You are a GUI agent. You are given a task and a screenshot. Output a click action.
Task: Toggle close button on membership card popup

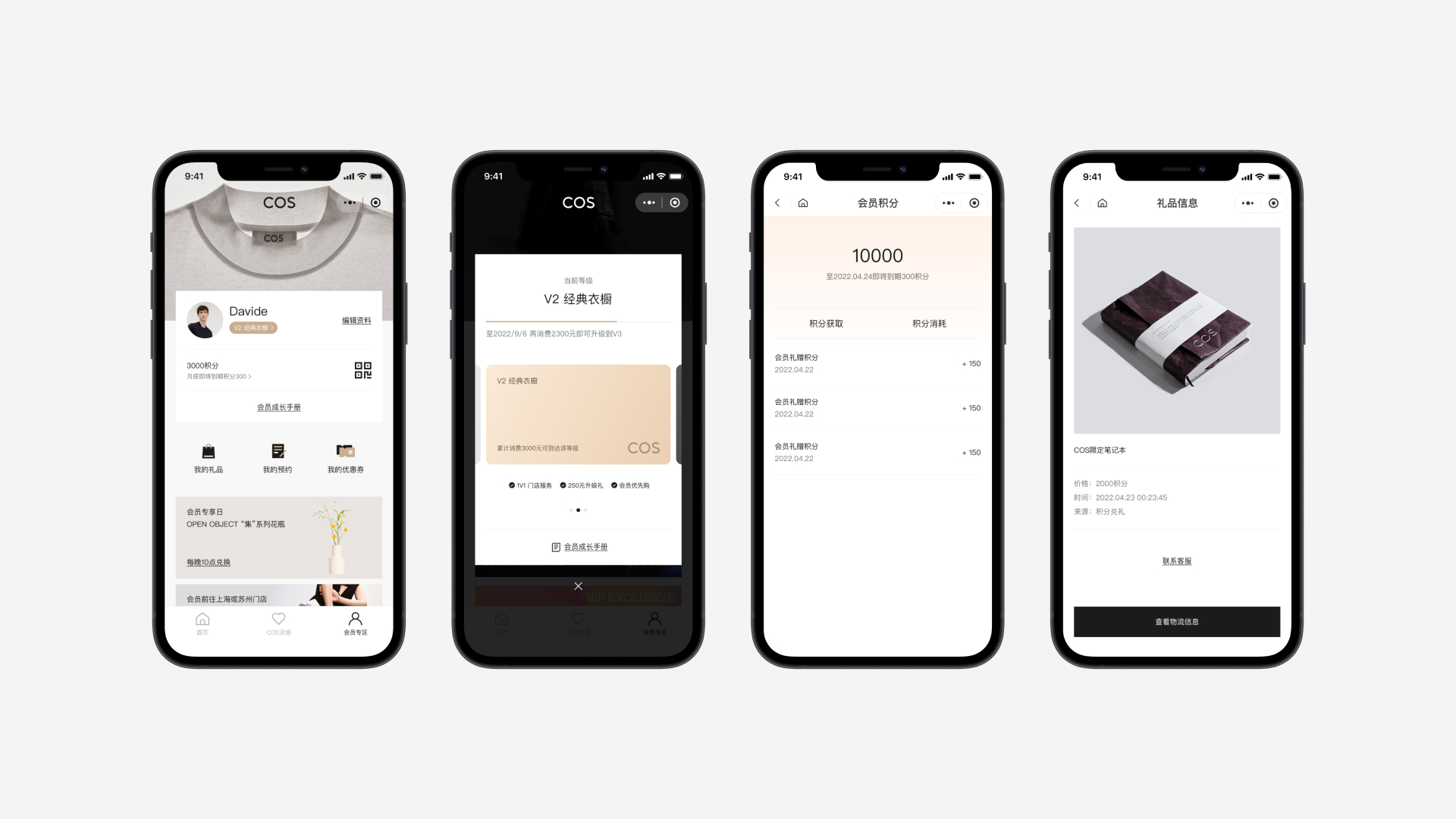coord(578,586)
